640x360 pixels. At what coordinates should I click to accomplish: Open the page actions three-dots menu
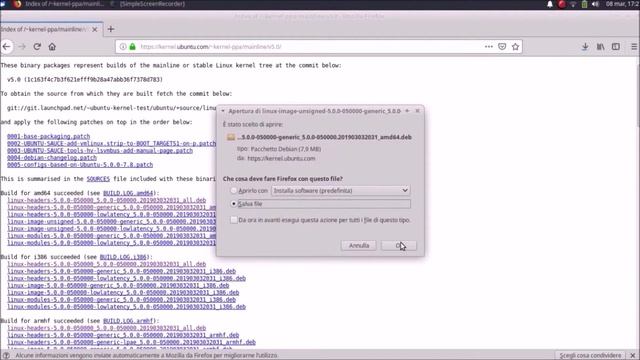(489, 47)
